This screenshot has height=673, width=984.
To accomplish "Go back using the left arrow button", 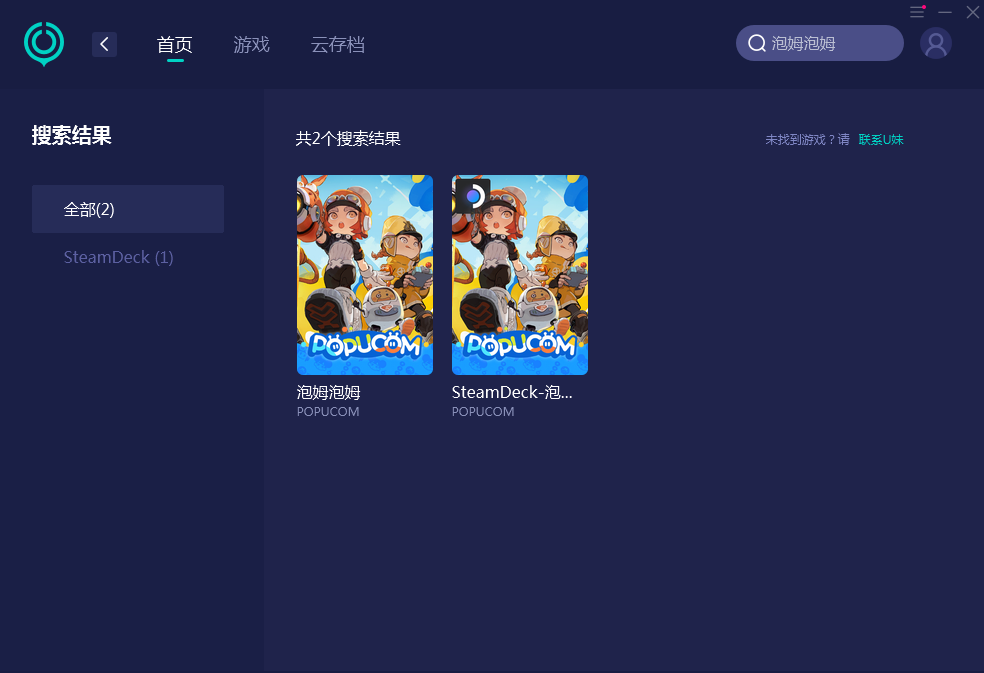I will (x=104, y=45).
